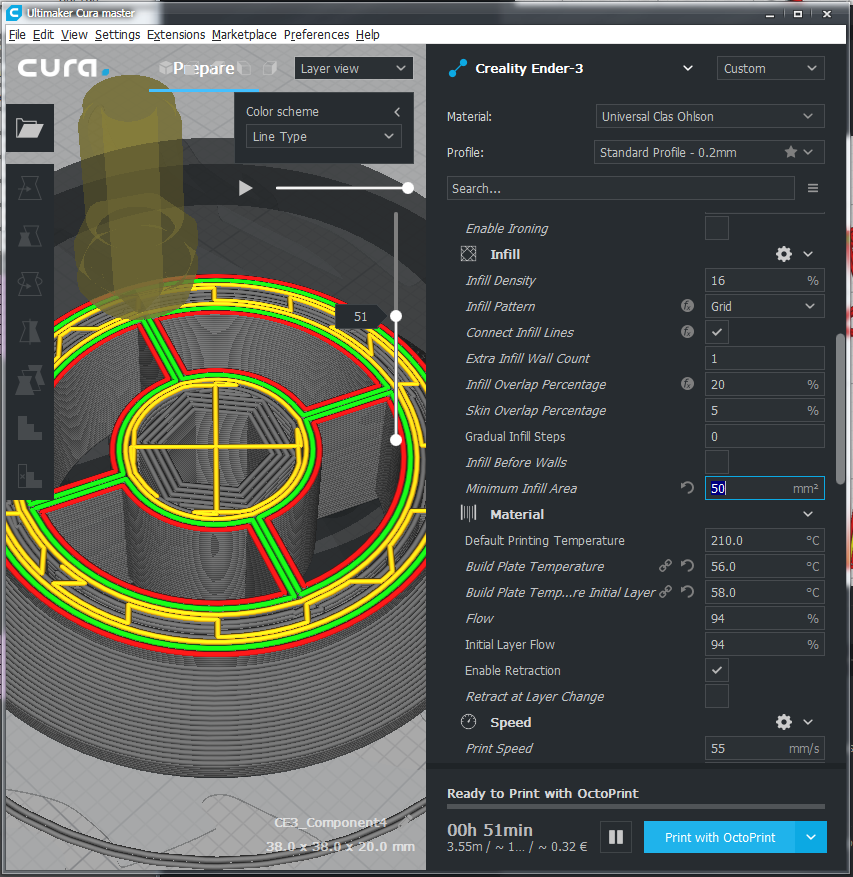Open the Creality Ender-3 printer dropdown
Image resolution: width=853 pixels, height=877 pixels.
[x=687, y=68]
